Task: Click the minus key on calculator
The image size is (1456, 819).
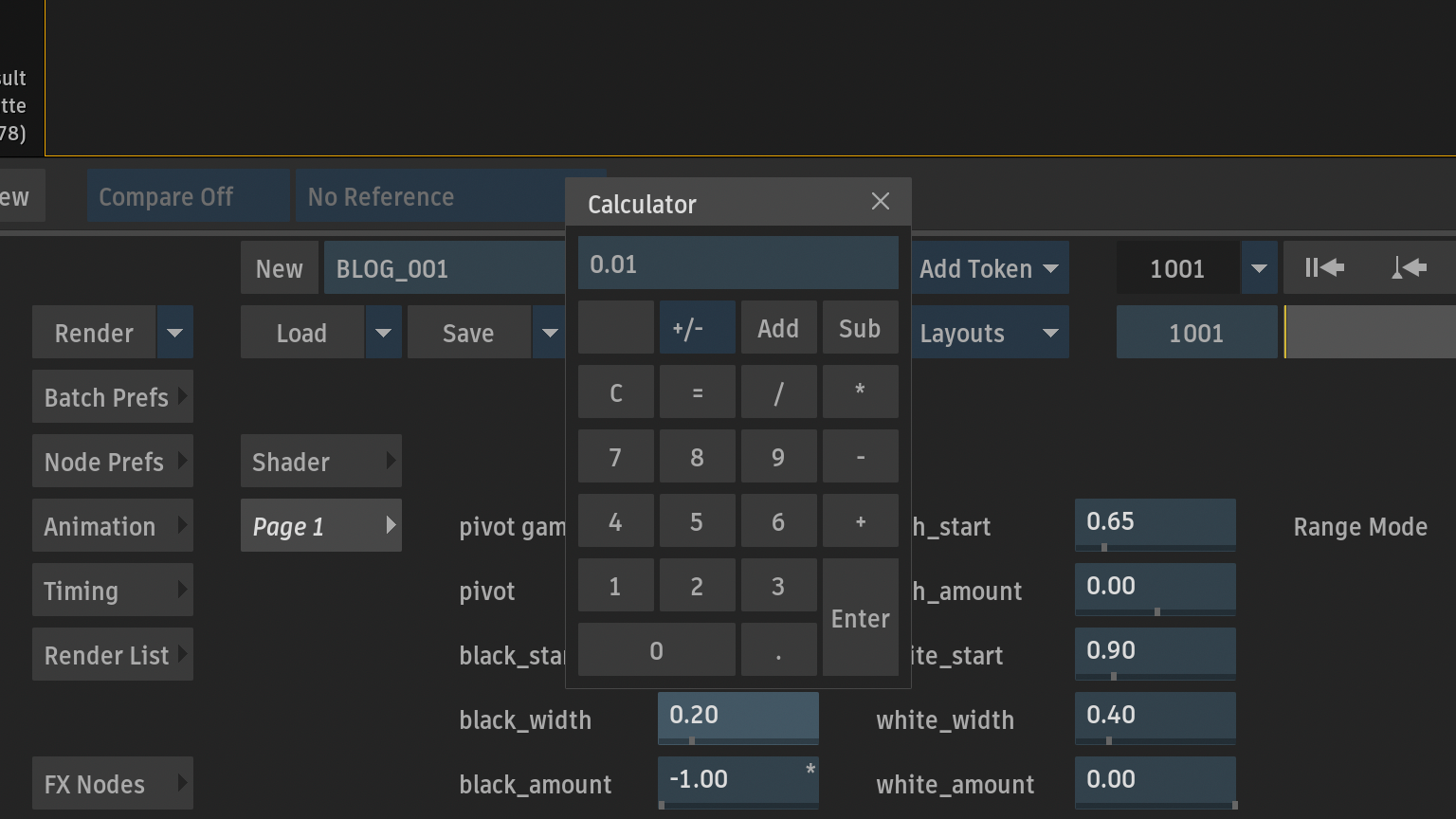Action: [861, 457]
